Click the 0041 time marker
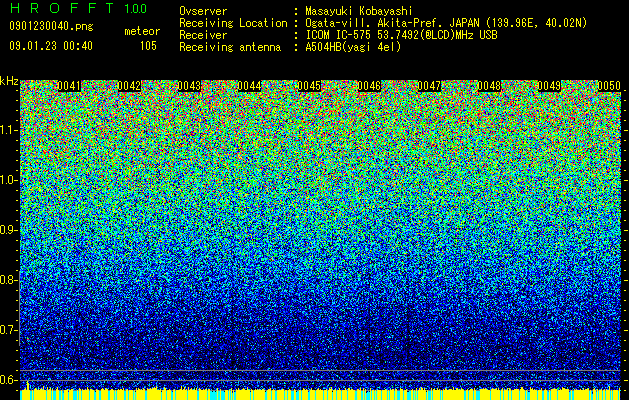Viewport: 629px width, 400px height. click(69, 86)
